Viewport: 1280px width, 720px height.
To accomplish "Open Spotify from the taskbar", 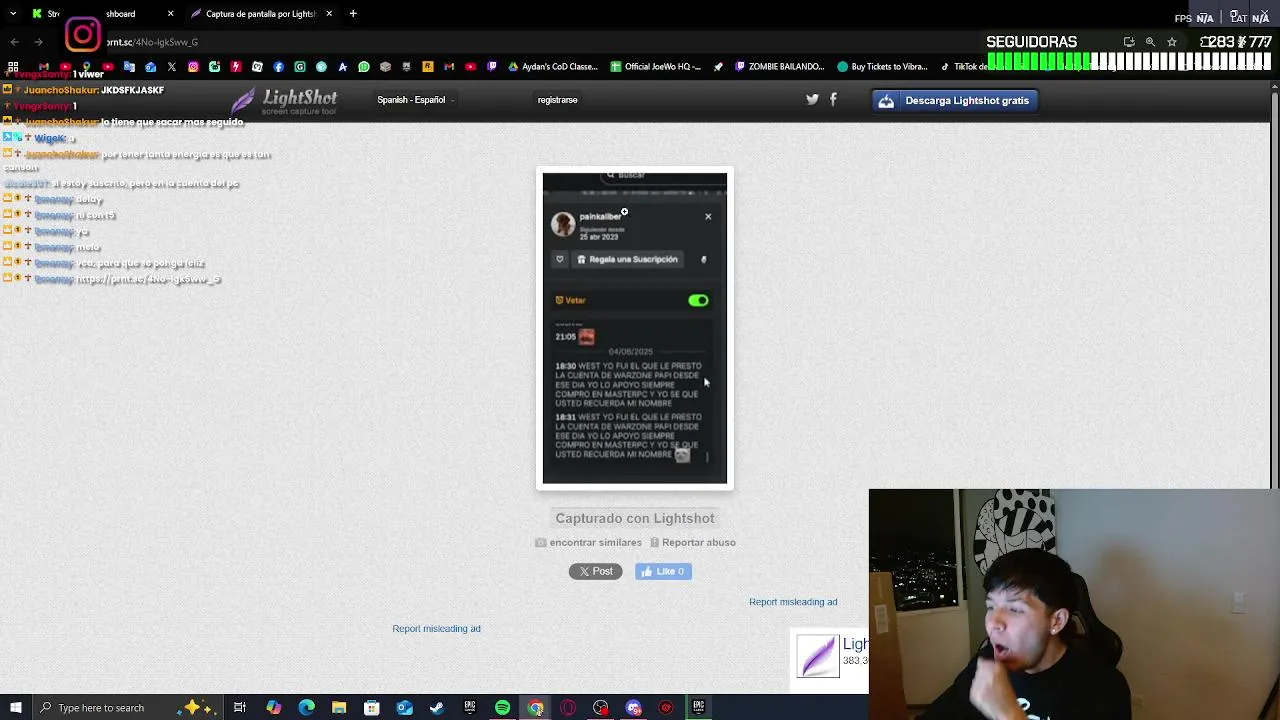I will point(502,708).
